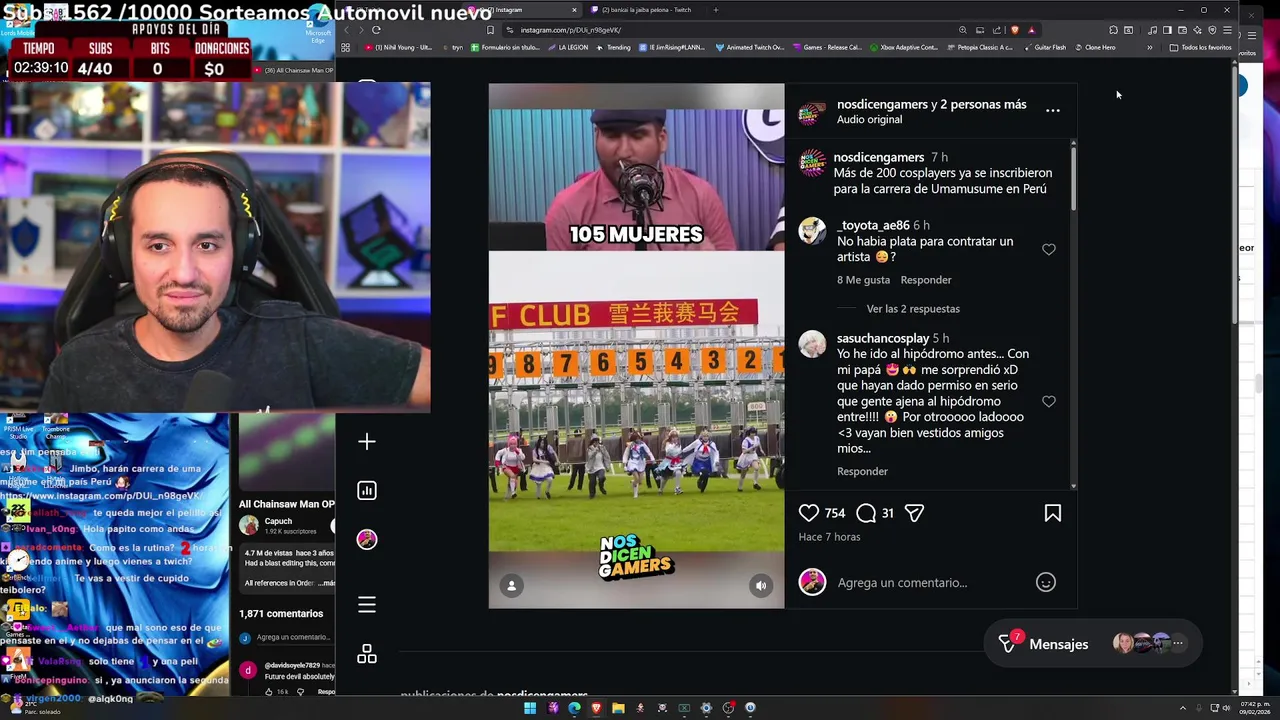The width and height of the screenshot is (1280, 720).
Task: Click the 754 likes count
Action: click(x=835, y=513)
